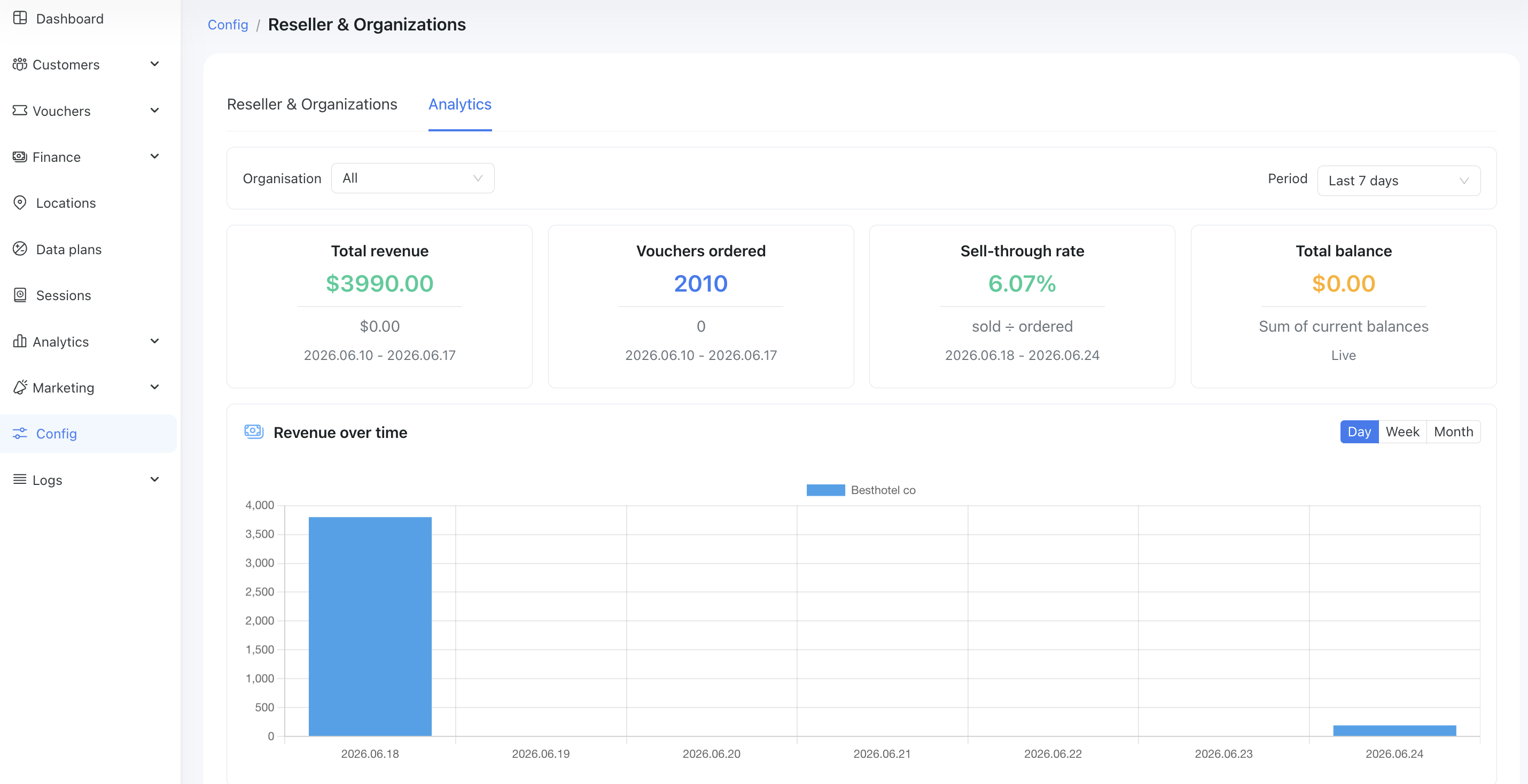Click the Sessions icon
The image size is (1528, 784).
[20, 295]
